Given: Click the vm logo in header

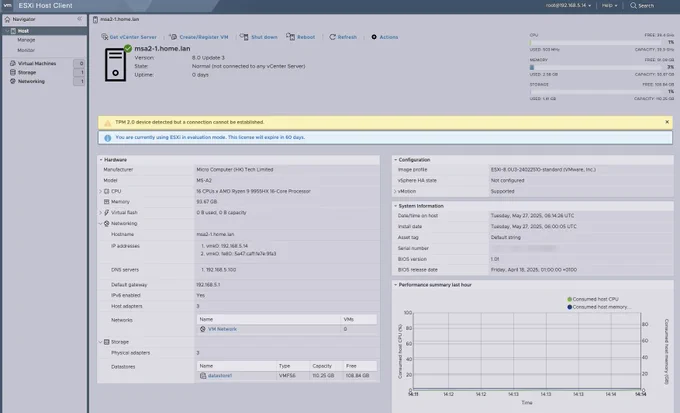Looking at the screenshot, I should [7, 6].
